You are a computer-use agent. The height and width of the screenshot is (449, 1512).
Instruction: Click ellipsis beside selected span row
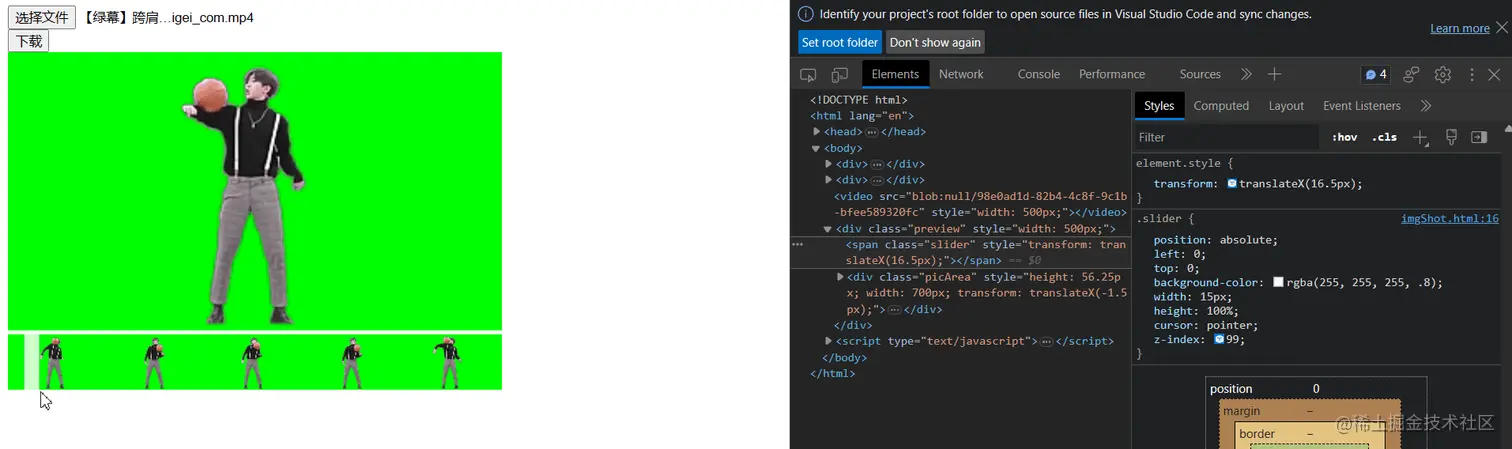(797, 244)
